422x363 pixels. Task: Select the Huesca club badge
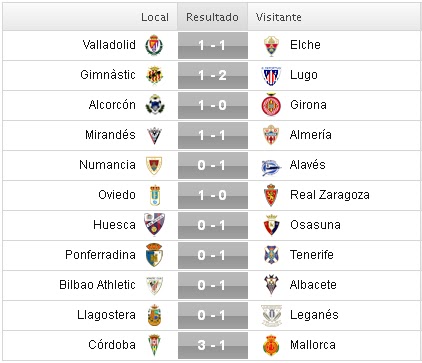click(x=154, y=224)
